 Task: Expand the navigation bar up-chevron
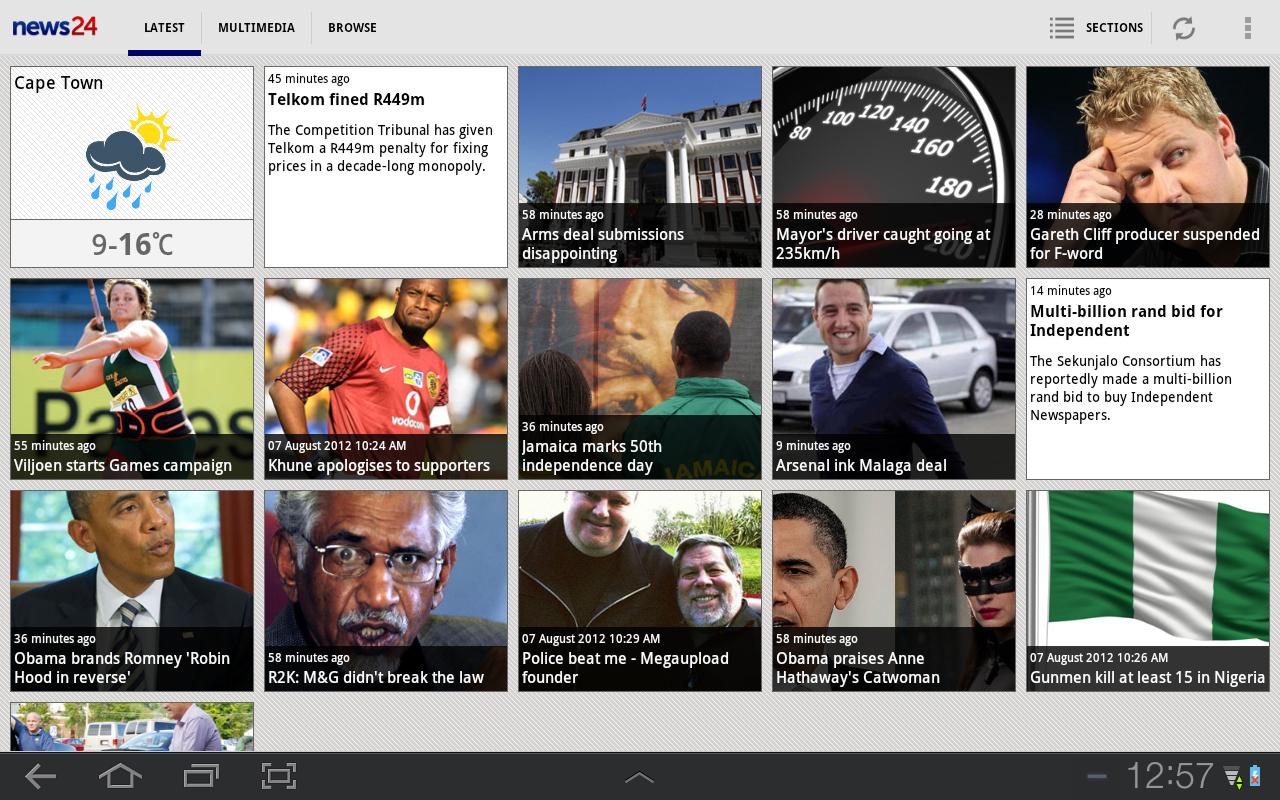point(639,777)
